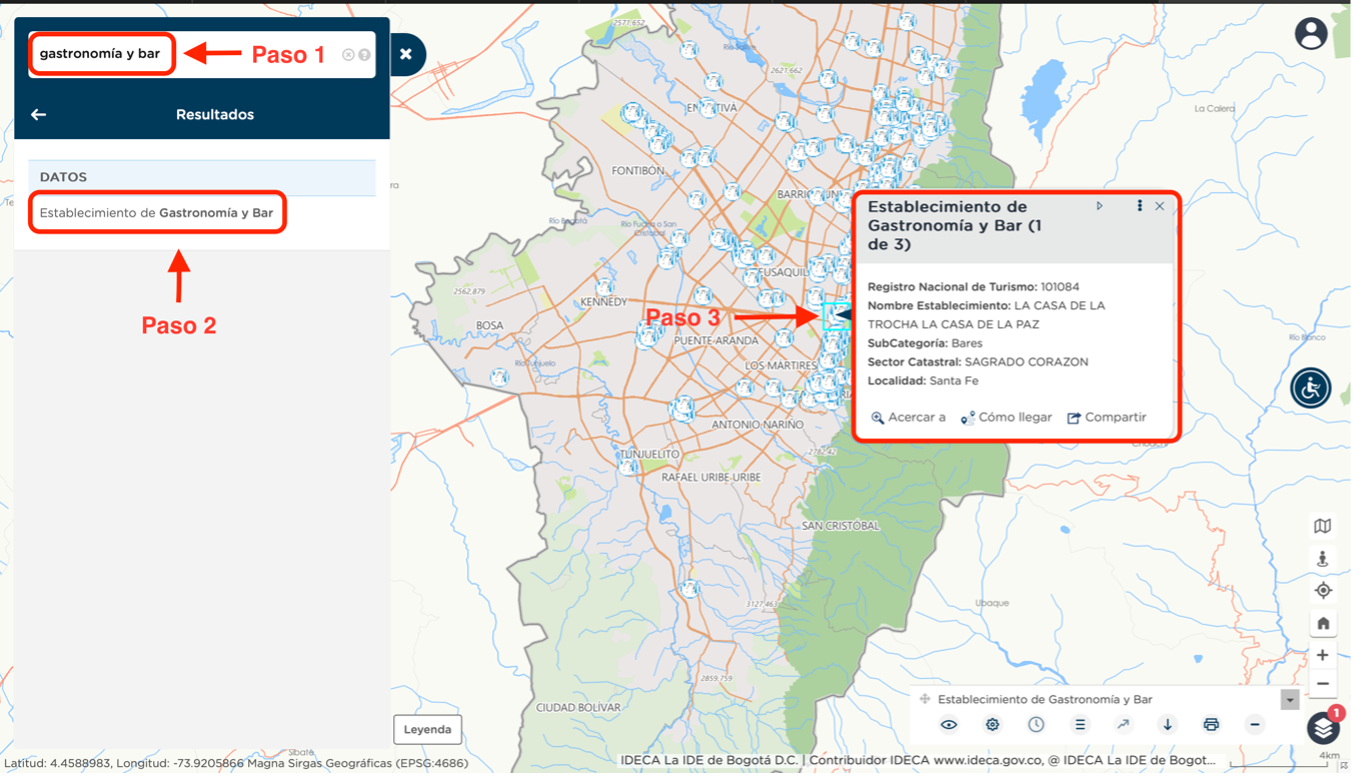The width and height of the screenshot is (1353, 776).
Task: Zoom in with the plus button
Action: click(1323, 655)
